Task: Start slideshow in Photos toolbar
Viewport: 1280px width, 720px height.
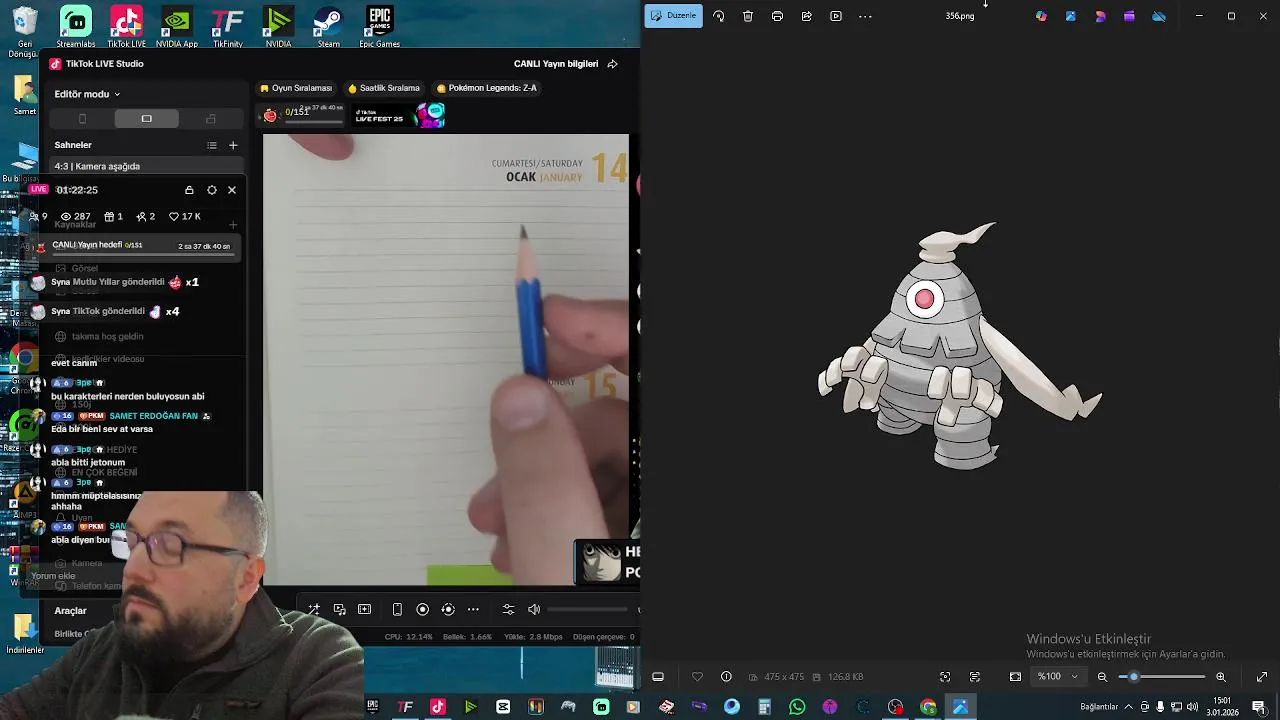Action: (836, 16)
